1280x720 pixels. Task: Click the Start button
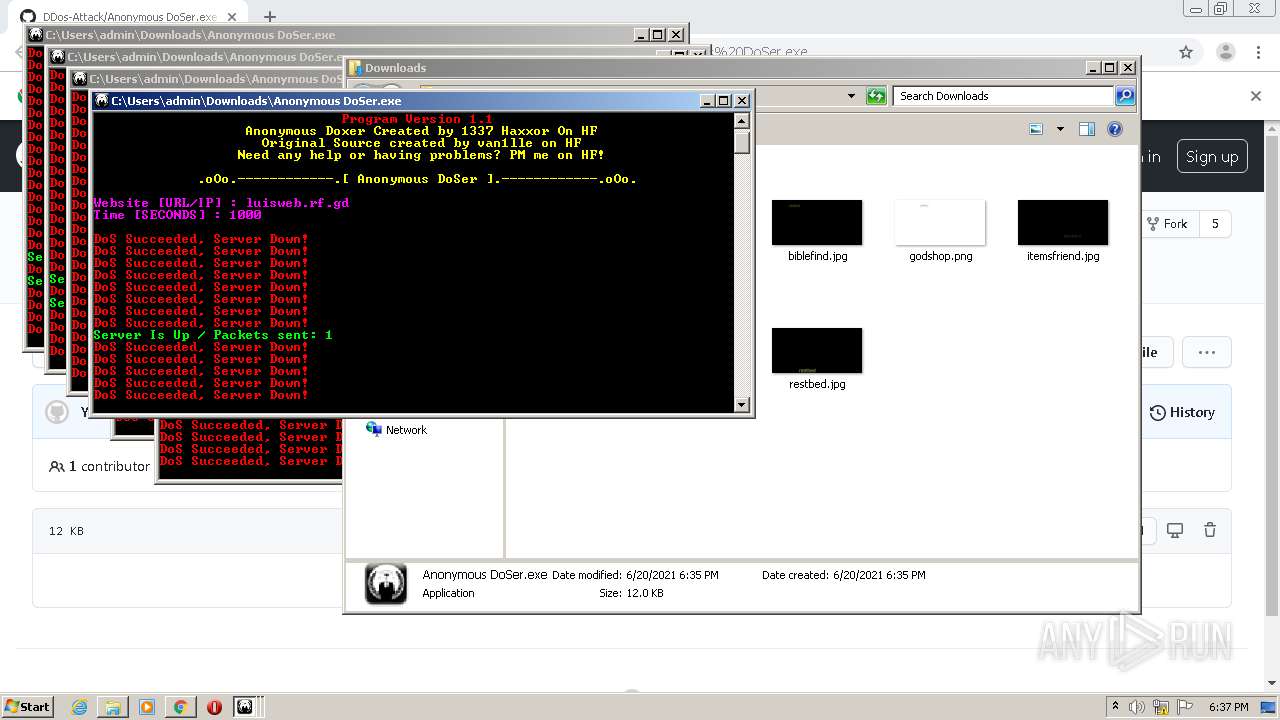pos(27,707)
